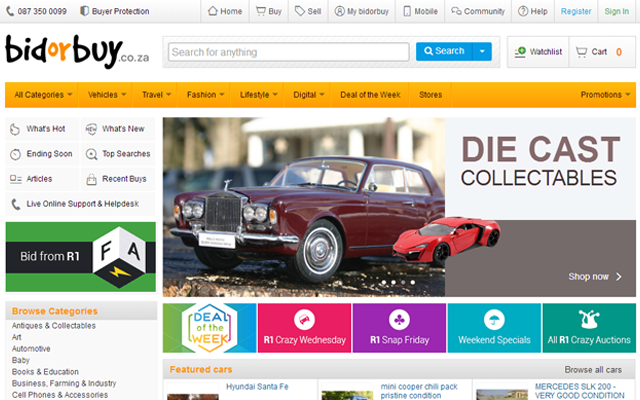Click the Articles list icon

[x=16, y=179]
